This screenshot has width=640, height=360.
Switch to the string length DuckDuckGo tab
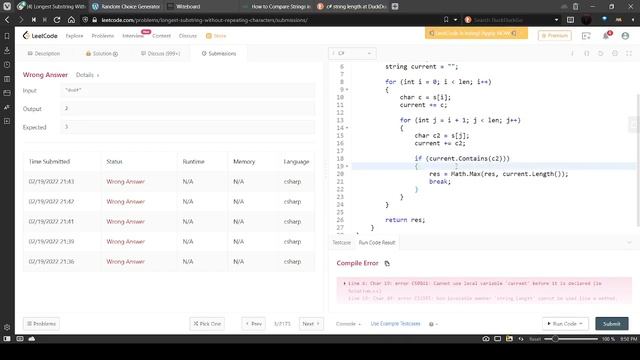(352, 7)
